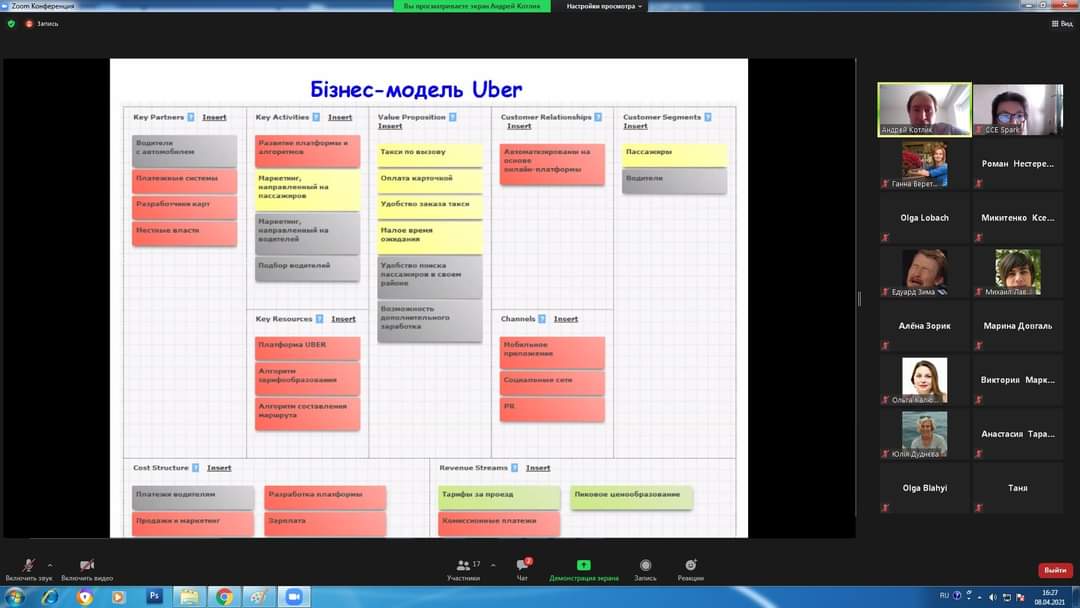Click green screen-sharing notice banner

click(x=472, y=6)
